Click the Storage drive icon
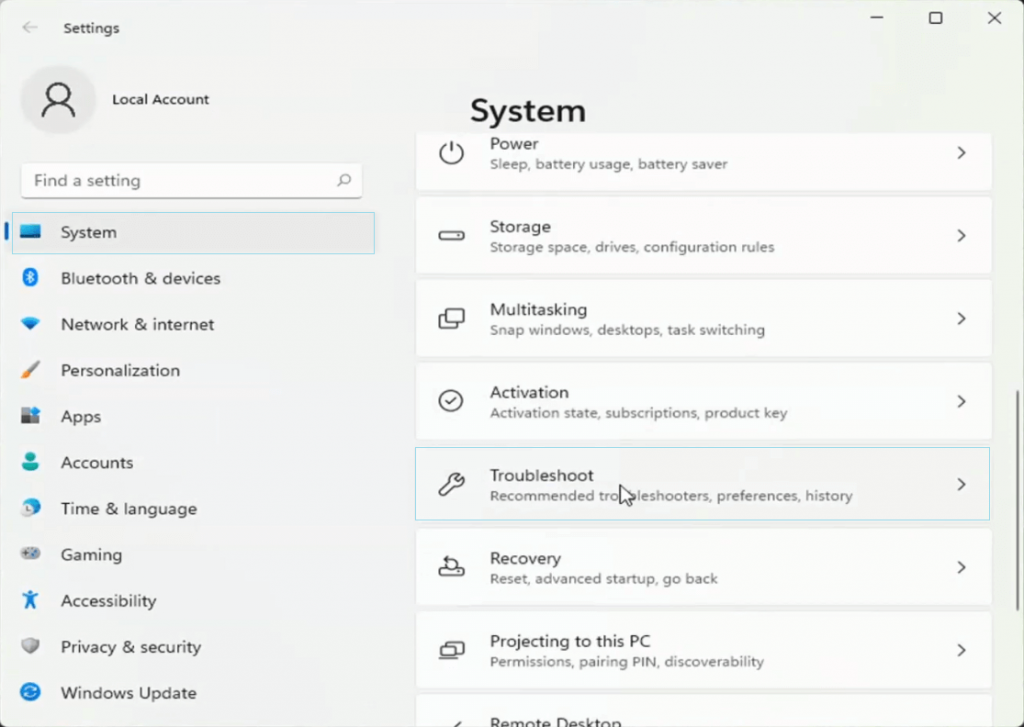The height and width of the screenshot is (727, 1024). click(451, 236)
